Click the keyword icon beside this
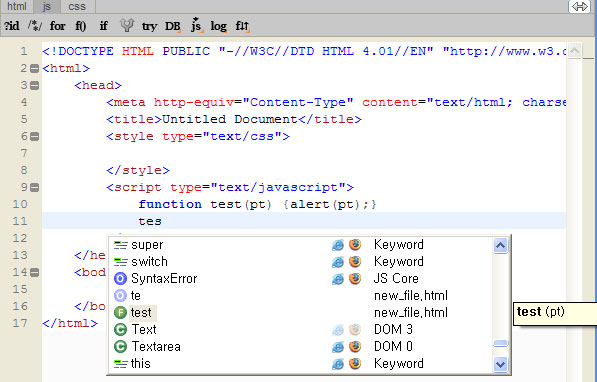Image resolution: width=597 pixels, height=382 pixels. (x=120, y=364)
